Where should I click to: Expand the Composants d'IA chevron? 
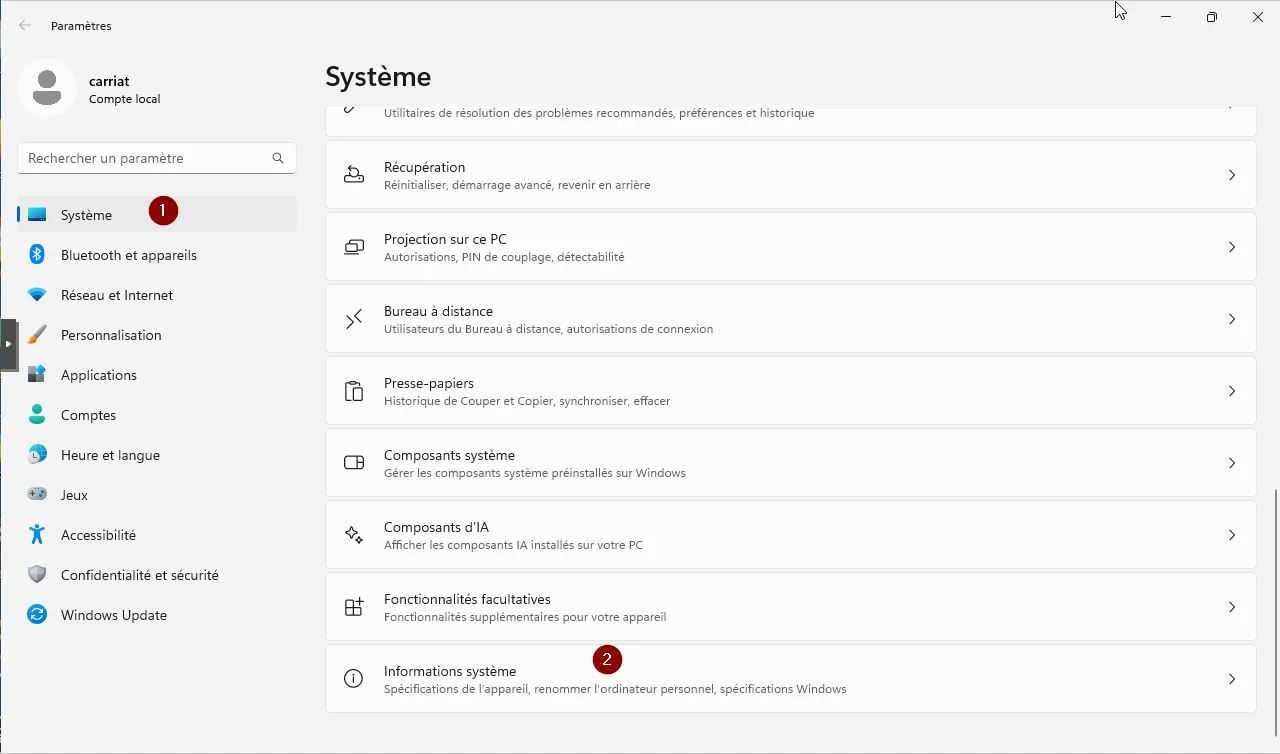pos(1232,535)
